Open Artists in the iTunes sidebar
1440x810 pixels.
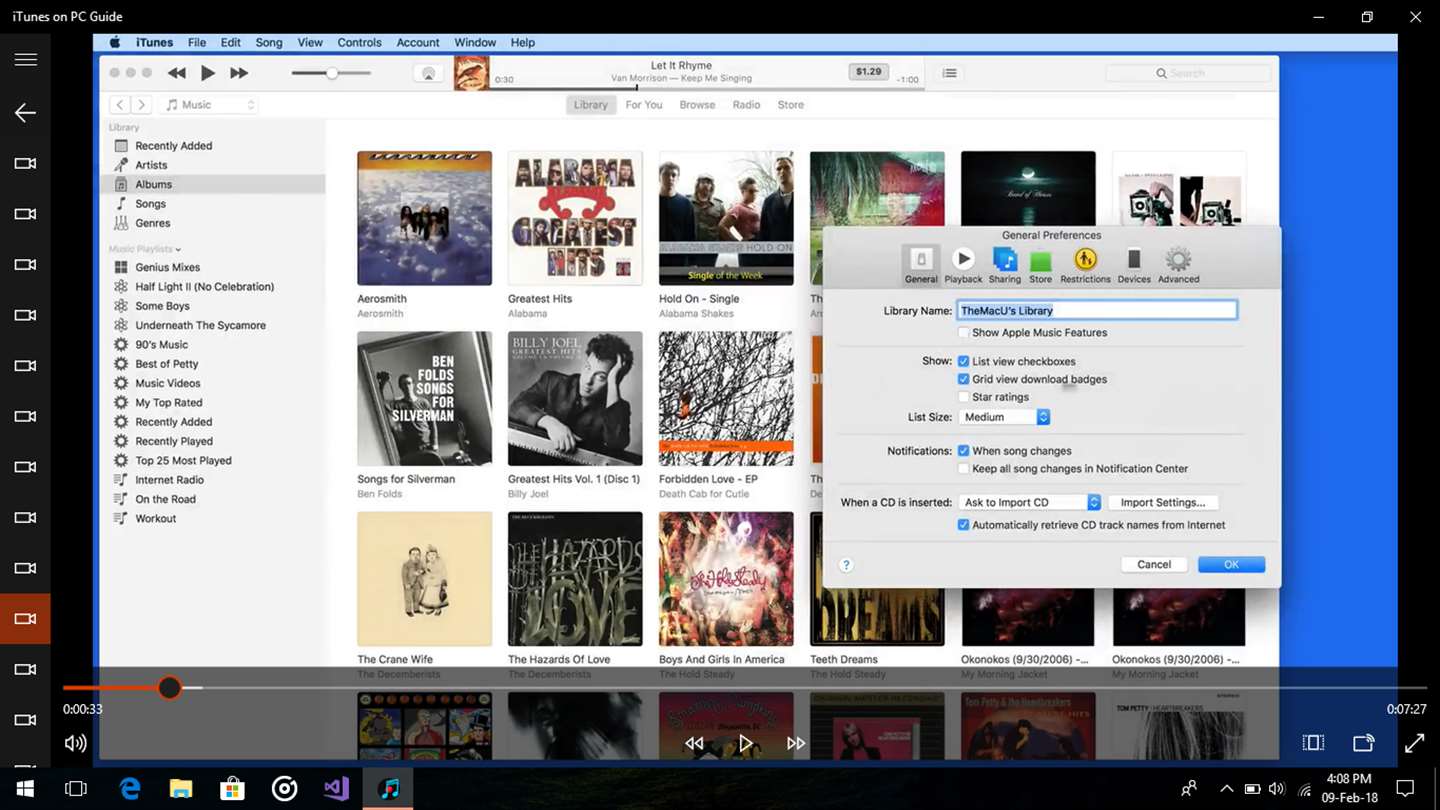(151, 165)
